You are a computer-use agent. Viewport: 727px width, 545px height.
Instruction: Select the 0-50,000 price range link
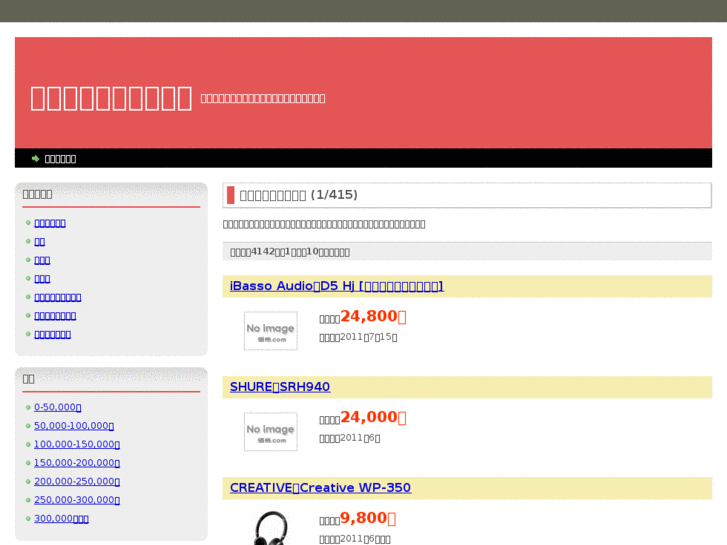(x=57, y=407)
